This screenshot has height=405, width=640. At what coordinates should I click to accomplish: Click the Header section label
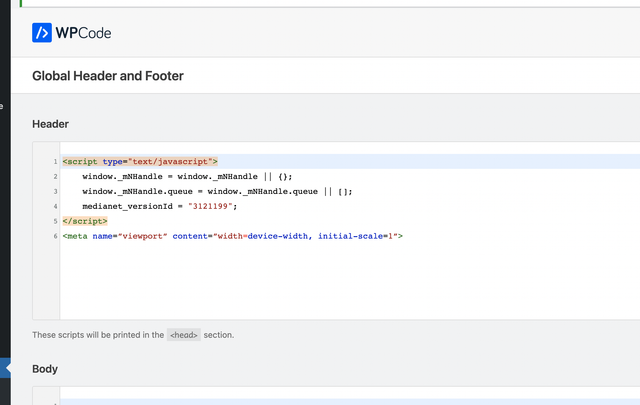tap(50, 124)
